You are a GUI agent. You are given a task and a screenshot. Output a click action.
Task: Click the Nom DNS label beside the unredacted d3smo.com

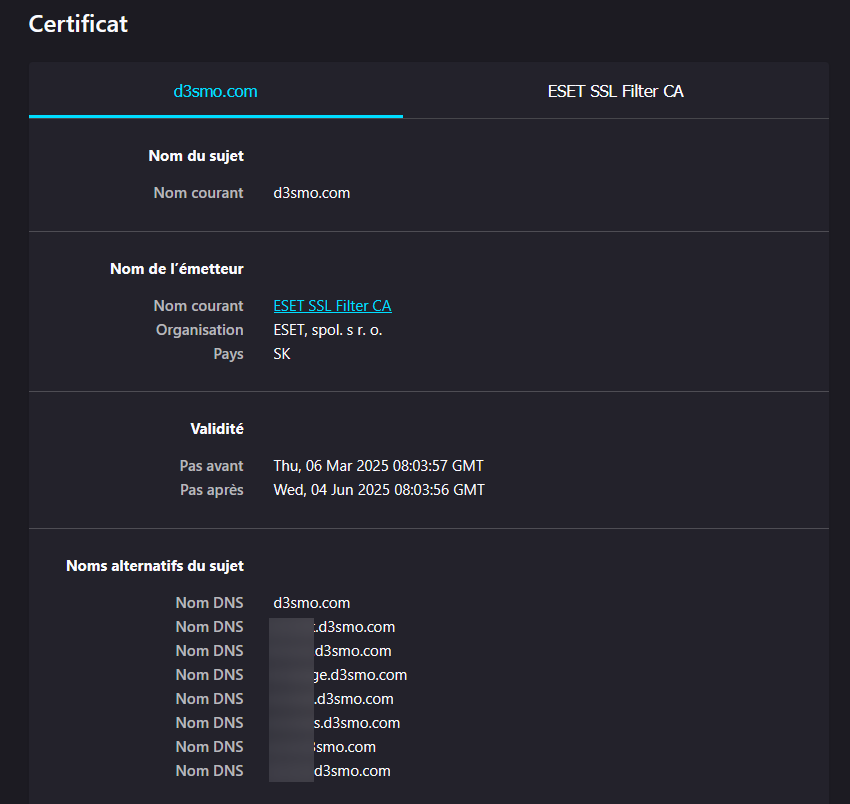209,603
